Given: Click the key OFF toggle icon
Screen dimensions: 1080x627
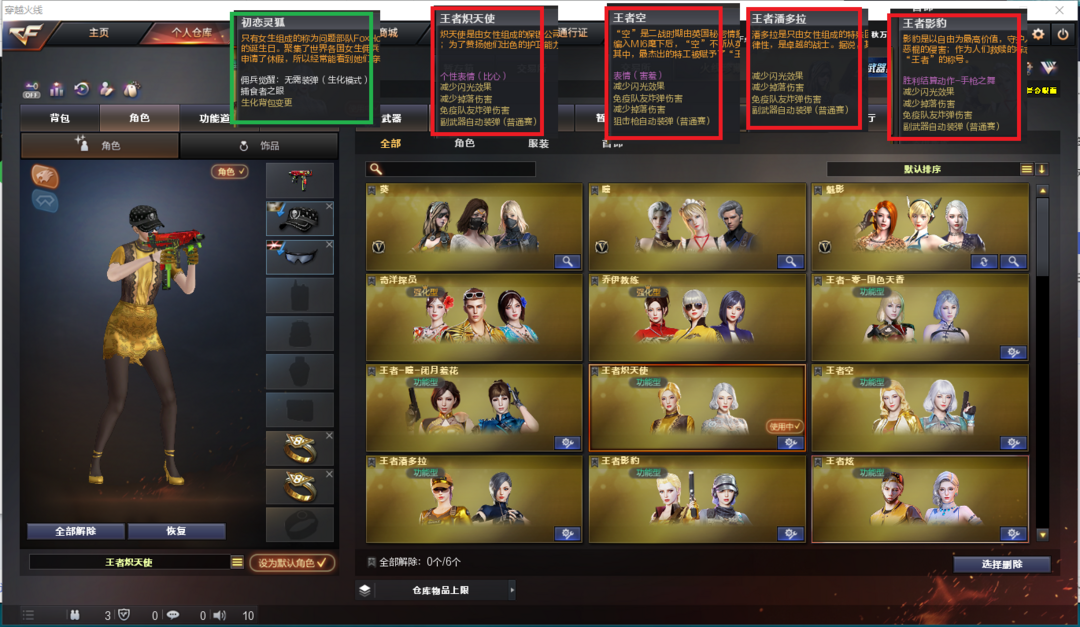Looking at the screenshot, I should pos(32,90).
